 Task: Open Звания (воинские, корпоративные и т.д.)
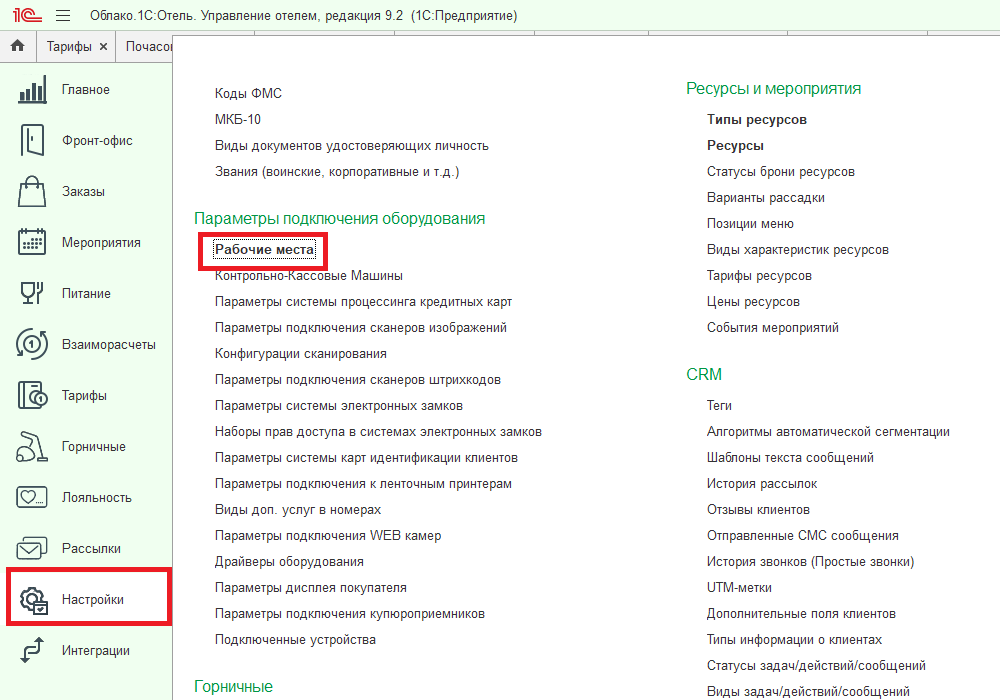point(337,172)
